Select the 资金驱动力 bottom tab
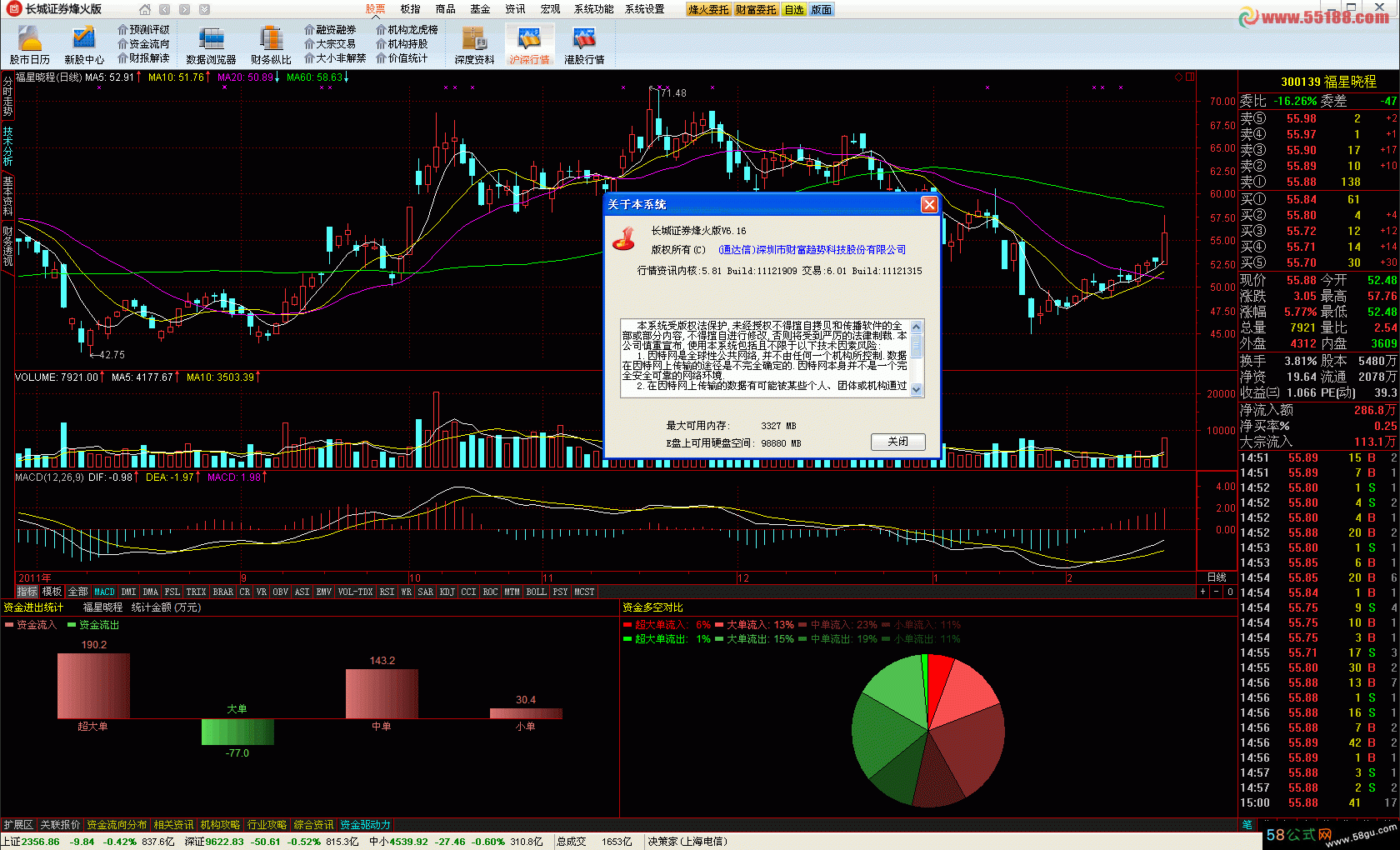 pos(365,825)
